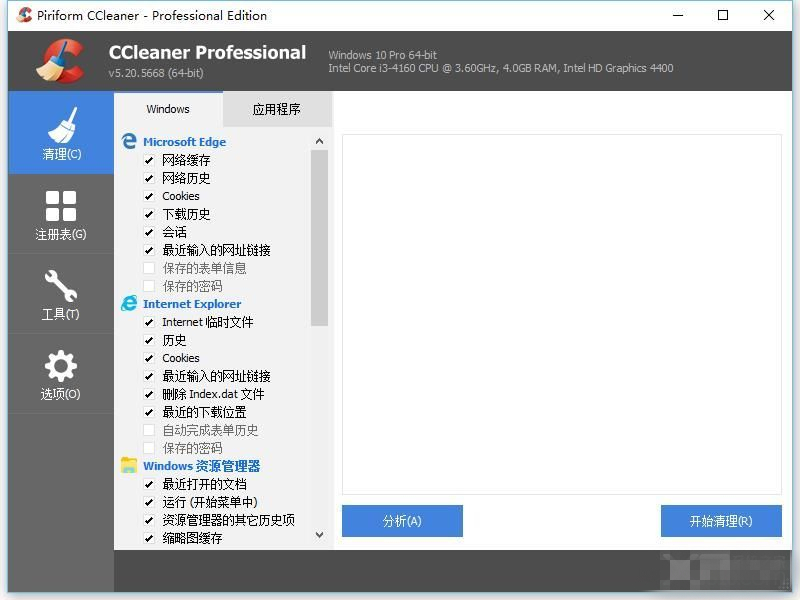Viewport: 800px width, 600px height.
Task: Click the 开始清理(R) run cleaner button
Action: pos(721,521)
